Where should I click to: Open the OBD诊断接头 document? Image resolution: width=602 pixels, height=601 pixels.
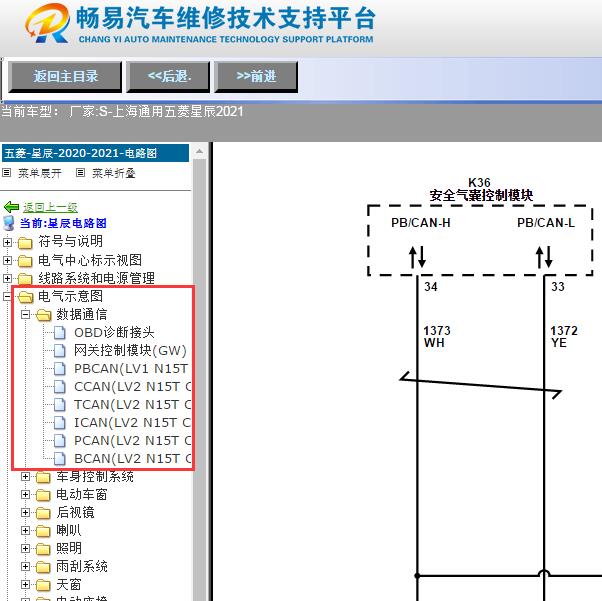(x=114, y=333)
